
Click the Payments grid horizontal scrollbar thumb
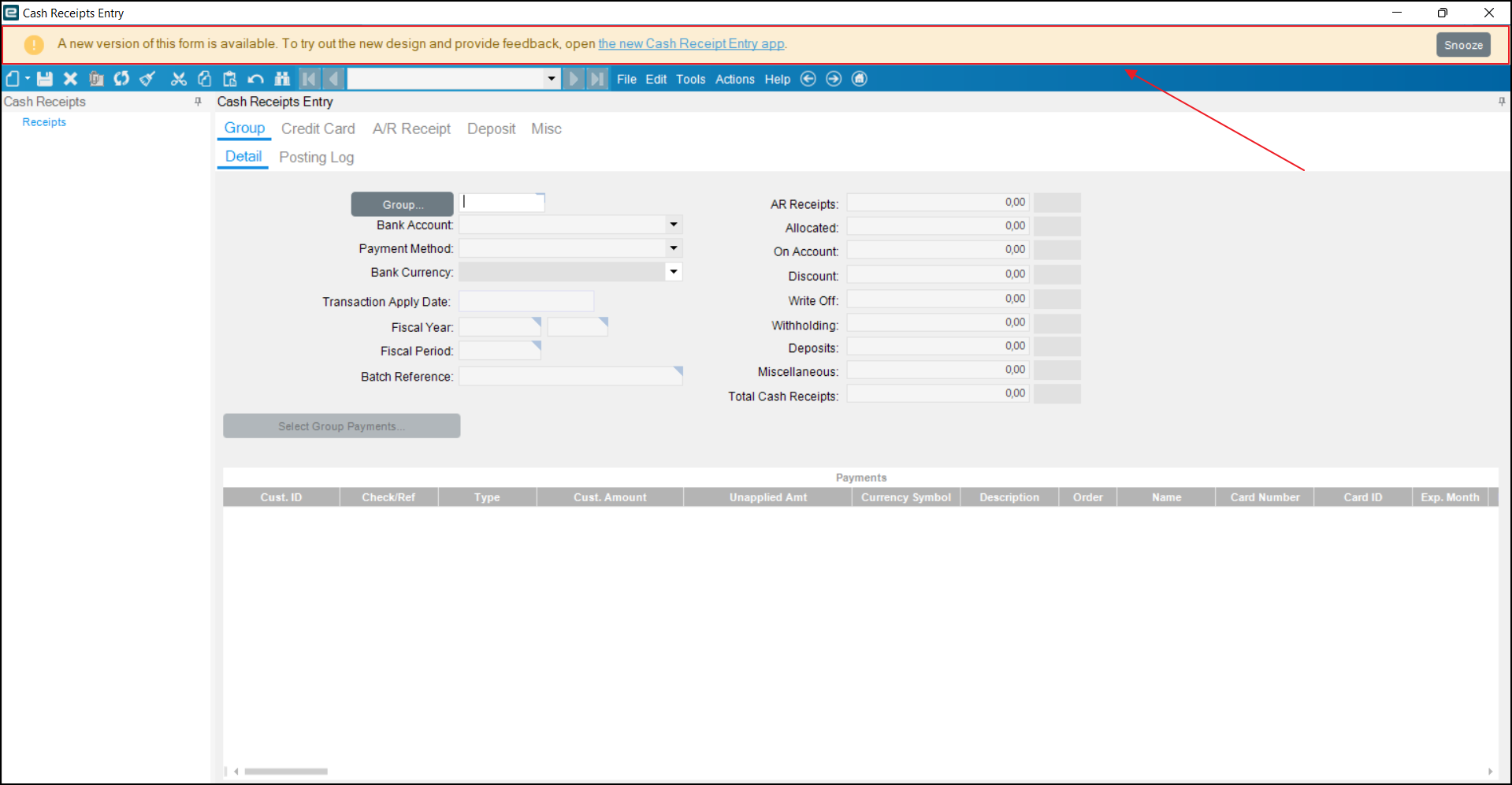pos(286,772)
